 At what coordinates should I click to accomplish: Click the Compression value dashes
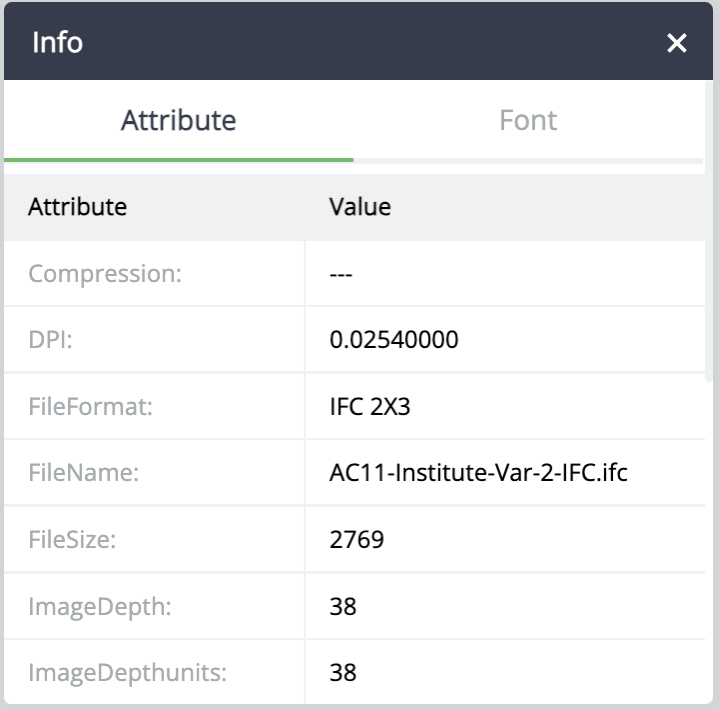click(341, 275)
